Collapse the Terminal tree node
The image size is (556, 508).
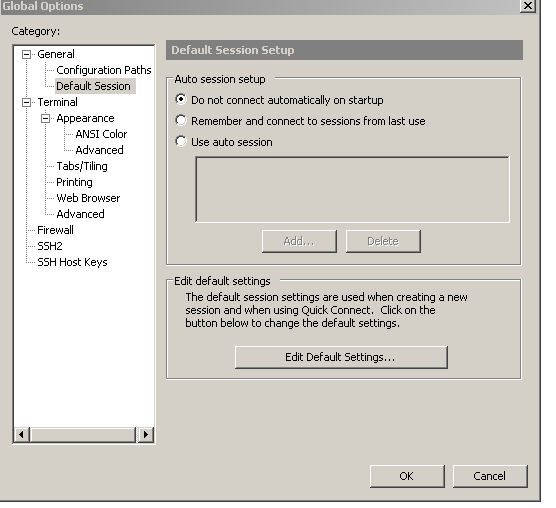click(x=26, y=102)
